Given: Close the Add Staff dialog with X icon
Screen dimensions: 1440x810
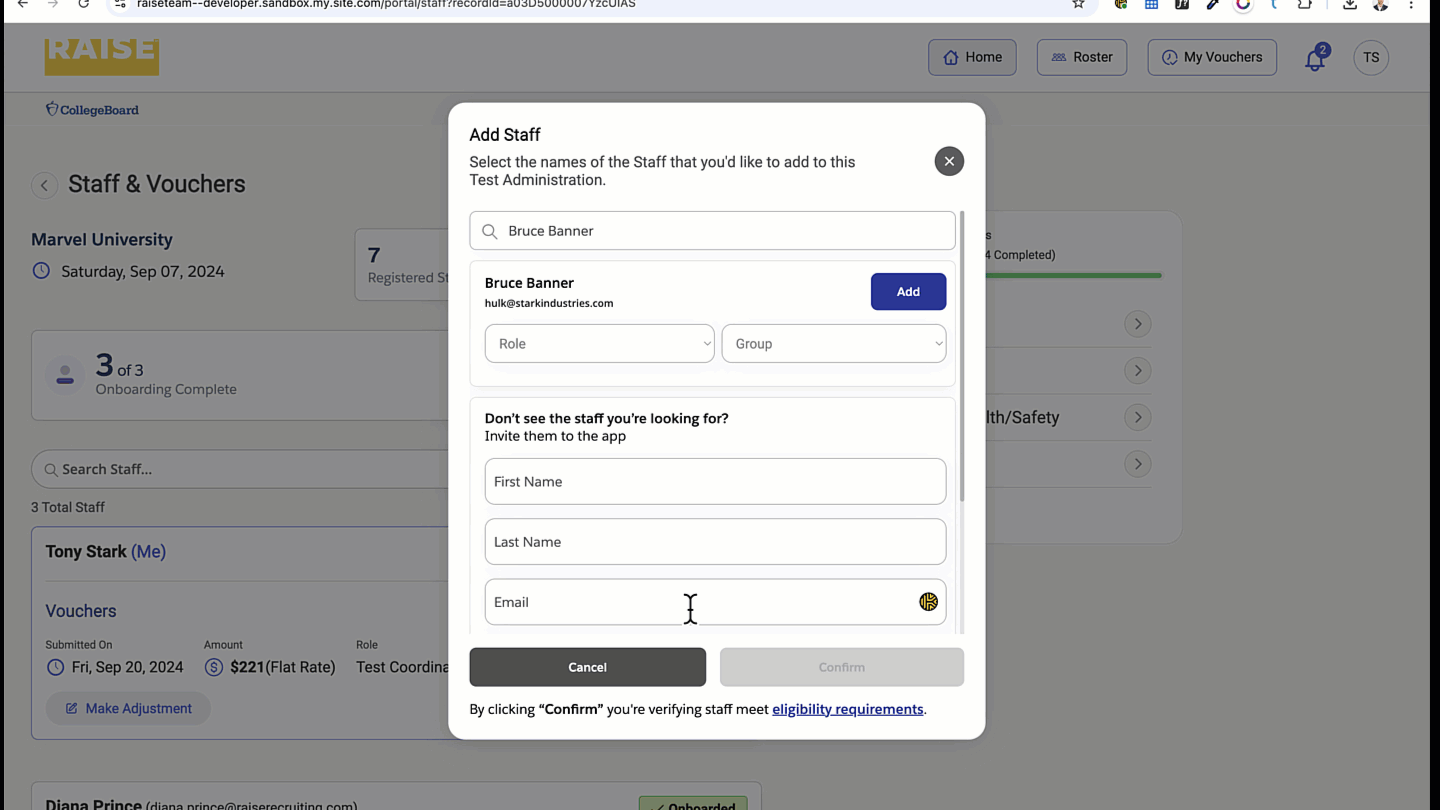Looking at the screenshot, I should (949, 161).
